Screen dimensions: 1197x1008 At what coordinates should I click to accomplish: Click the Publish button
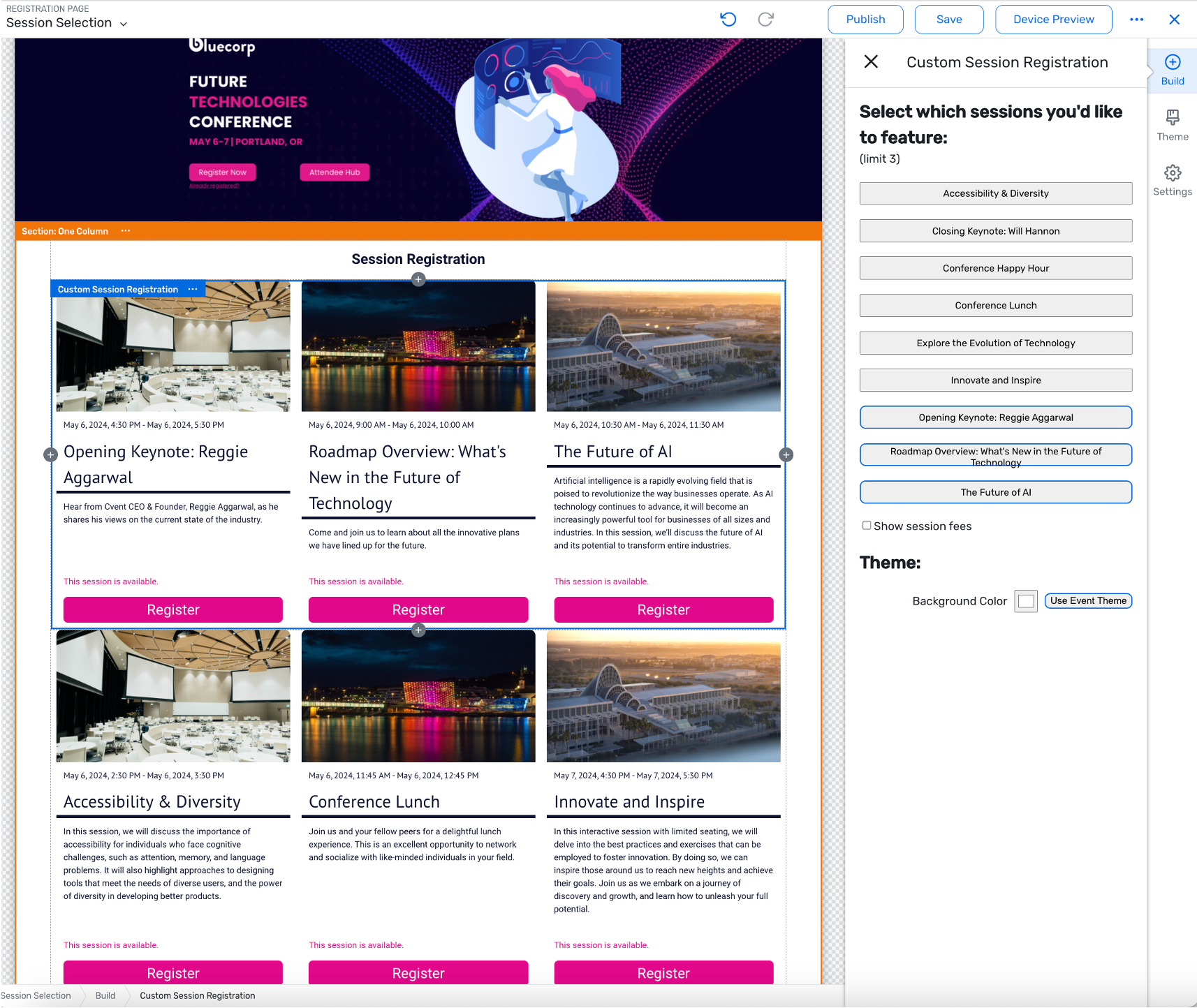[865, 20]
